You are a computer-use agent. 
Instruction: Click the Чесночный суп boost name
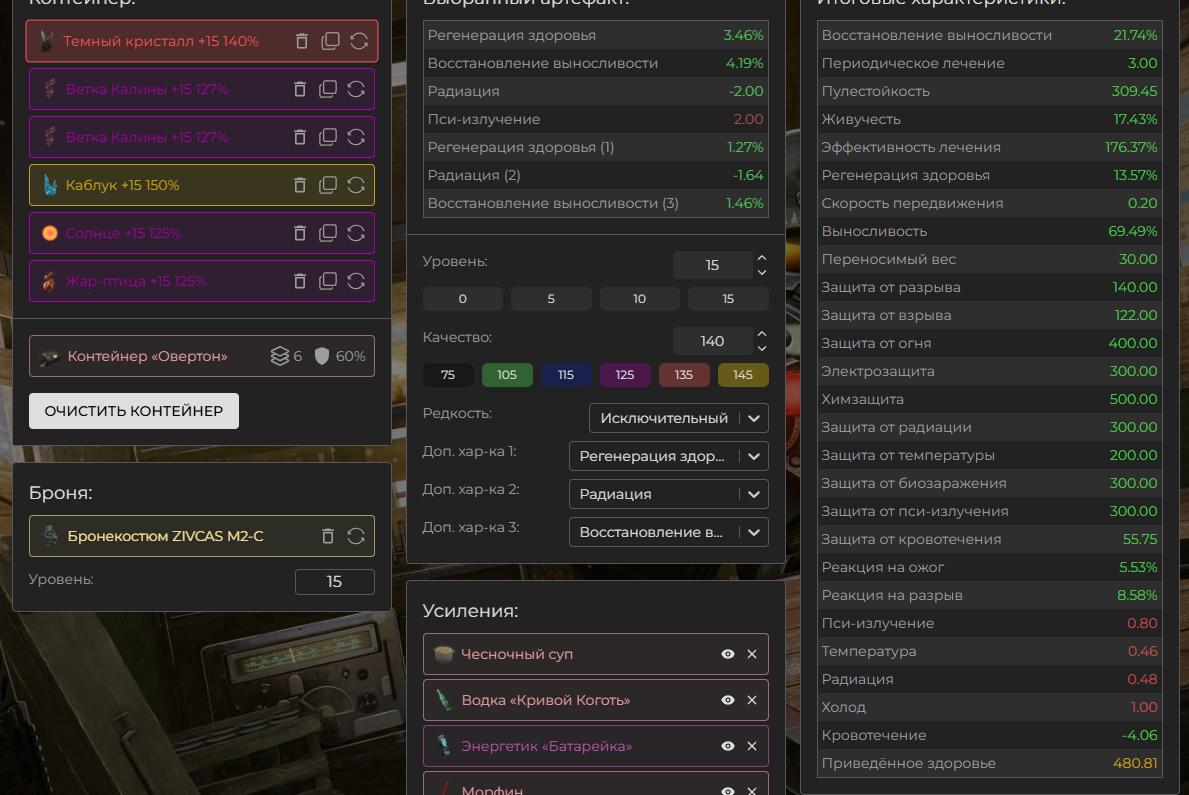[517, 654]
